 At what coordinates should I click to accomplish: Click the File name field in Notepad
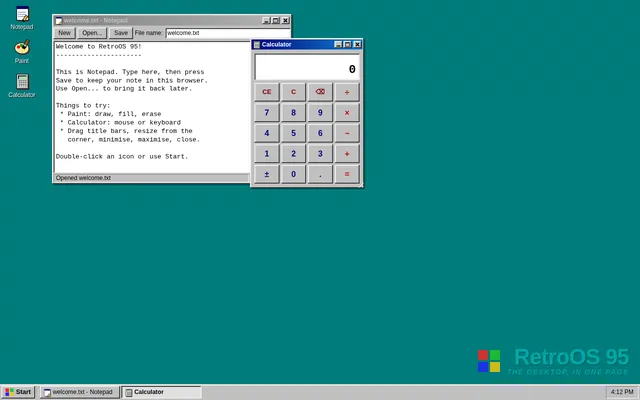[x=228, y=33]
